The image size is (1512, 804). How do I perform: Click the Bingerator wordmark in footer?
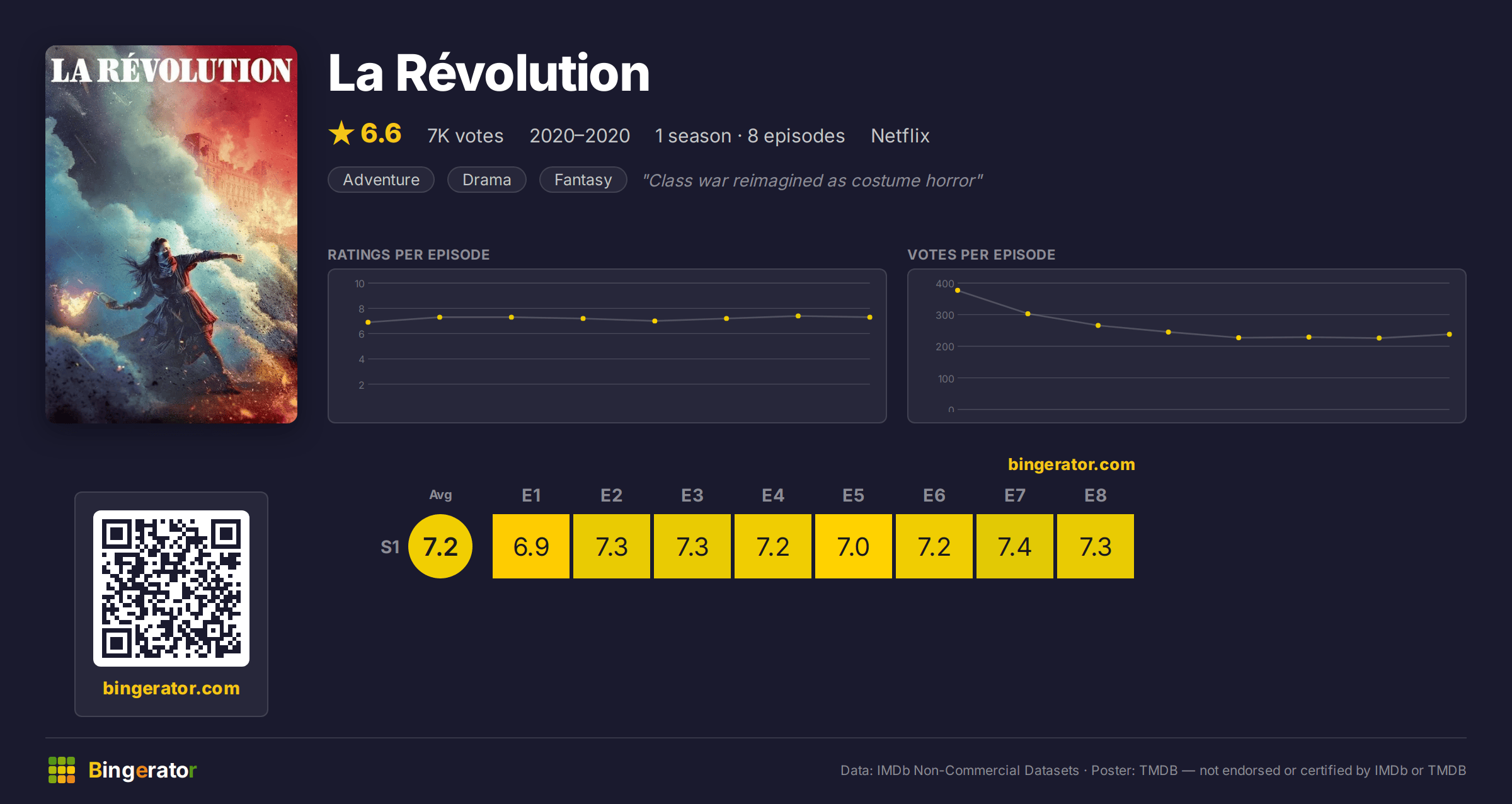tap(142, 770)
